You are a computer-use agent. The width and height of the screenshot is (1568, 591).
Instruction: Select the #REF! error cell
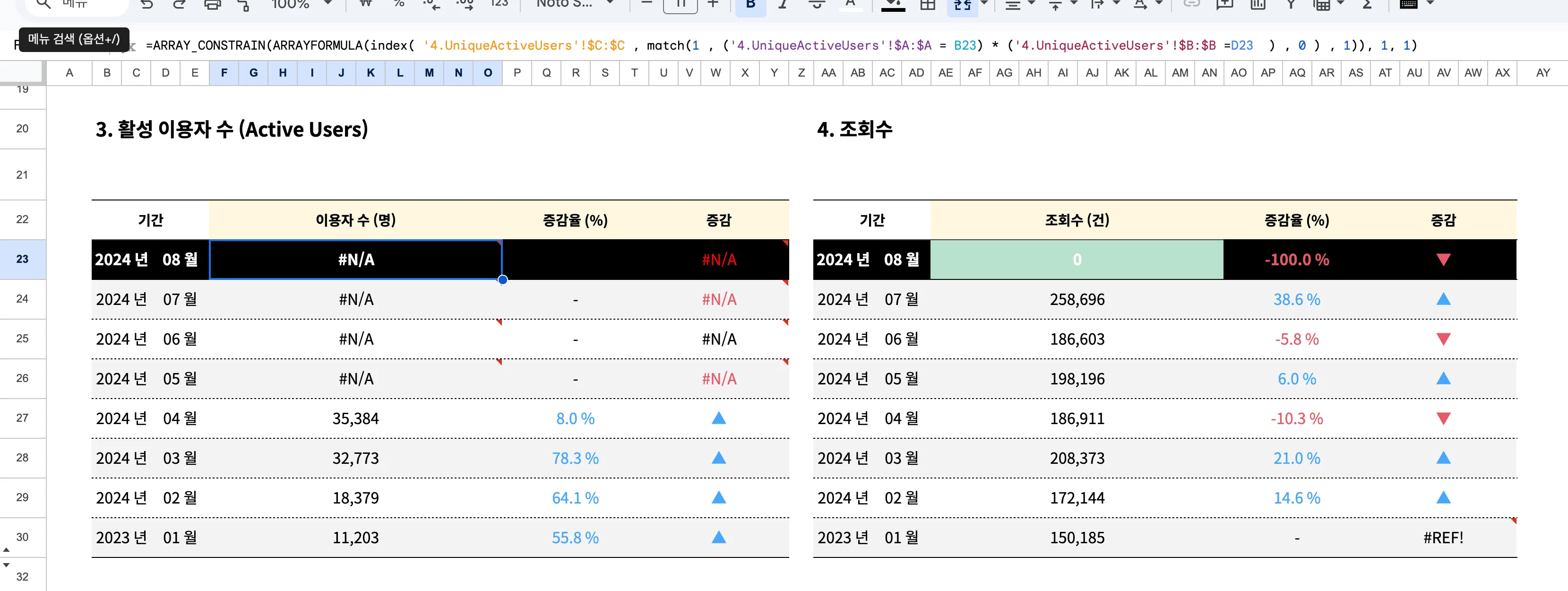click(x=1443, y=538)
